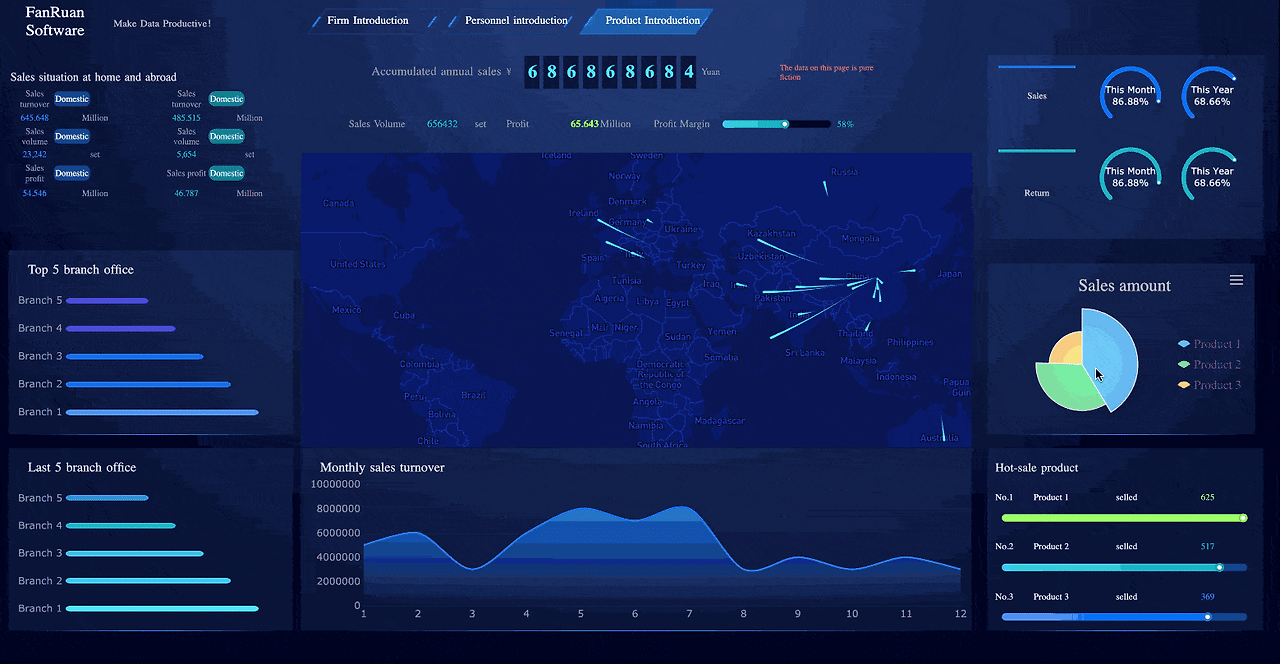Toggle Domestic for blue Sales turnover metric
Screen dimensions: 1280x664
click(71, 99)
